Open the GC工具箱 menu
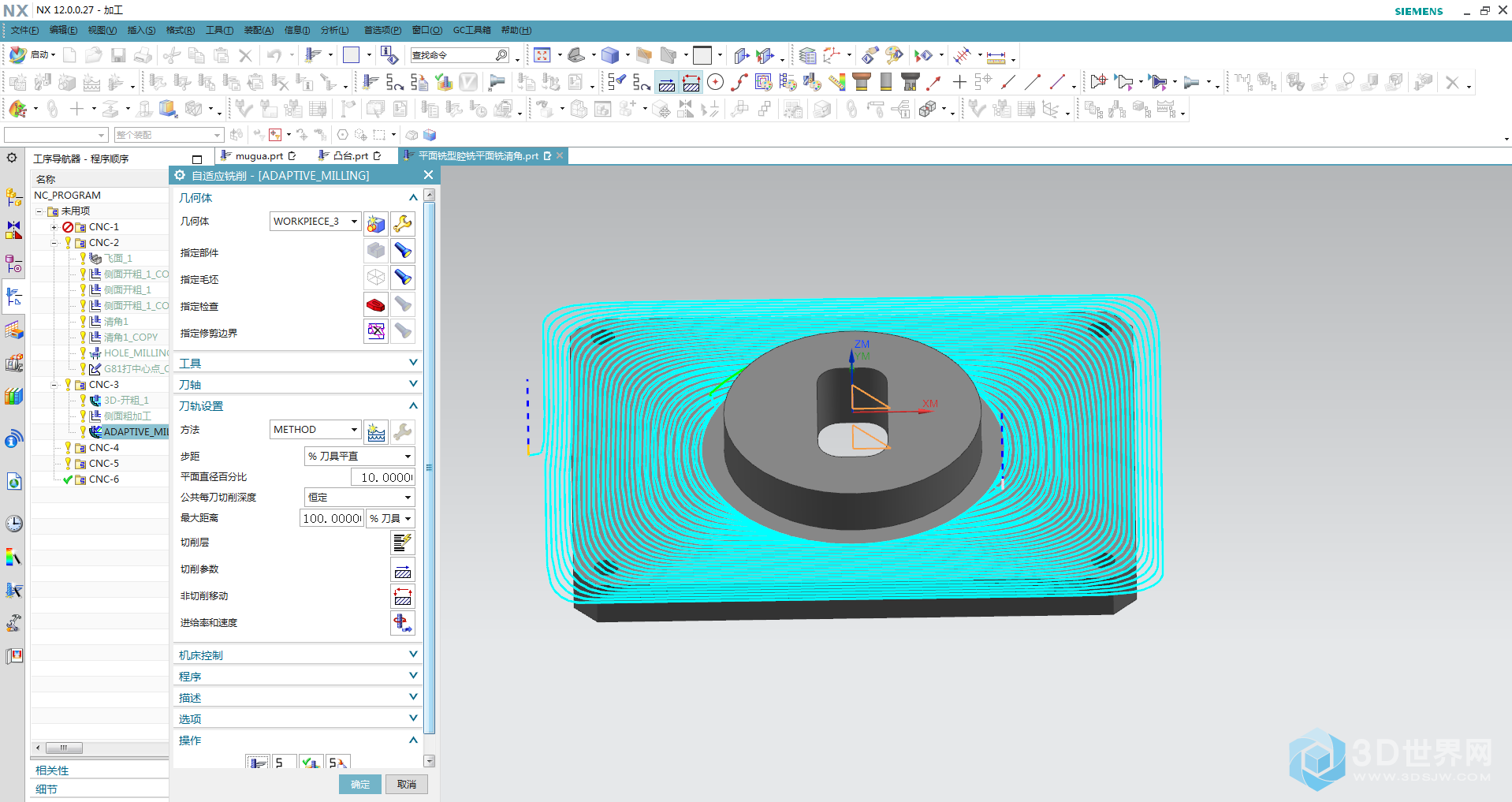 471,30
